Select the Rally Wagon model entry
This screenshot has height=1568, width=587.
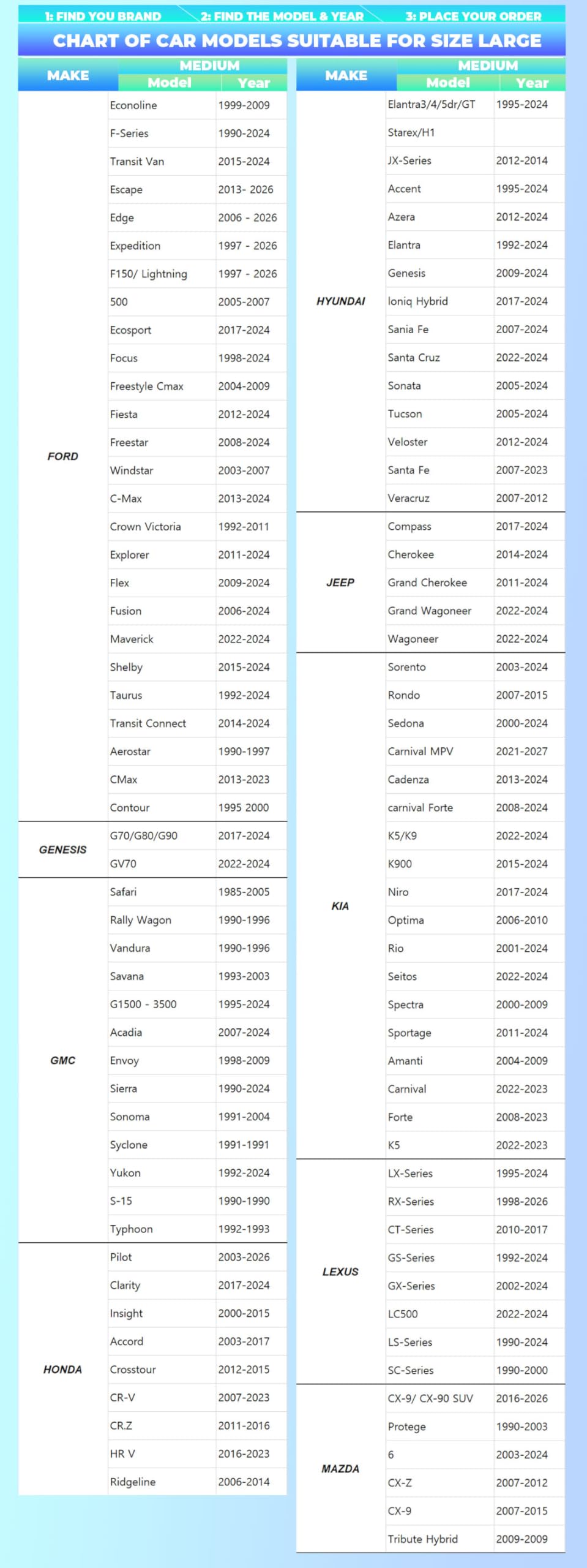click(141, 920)
